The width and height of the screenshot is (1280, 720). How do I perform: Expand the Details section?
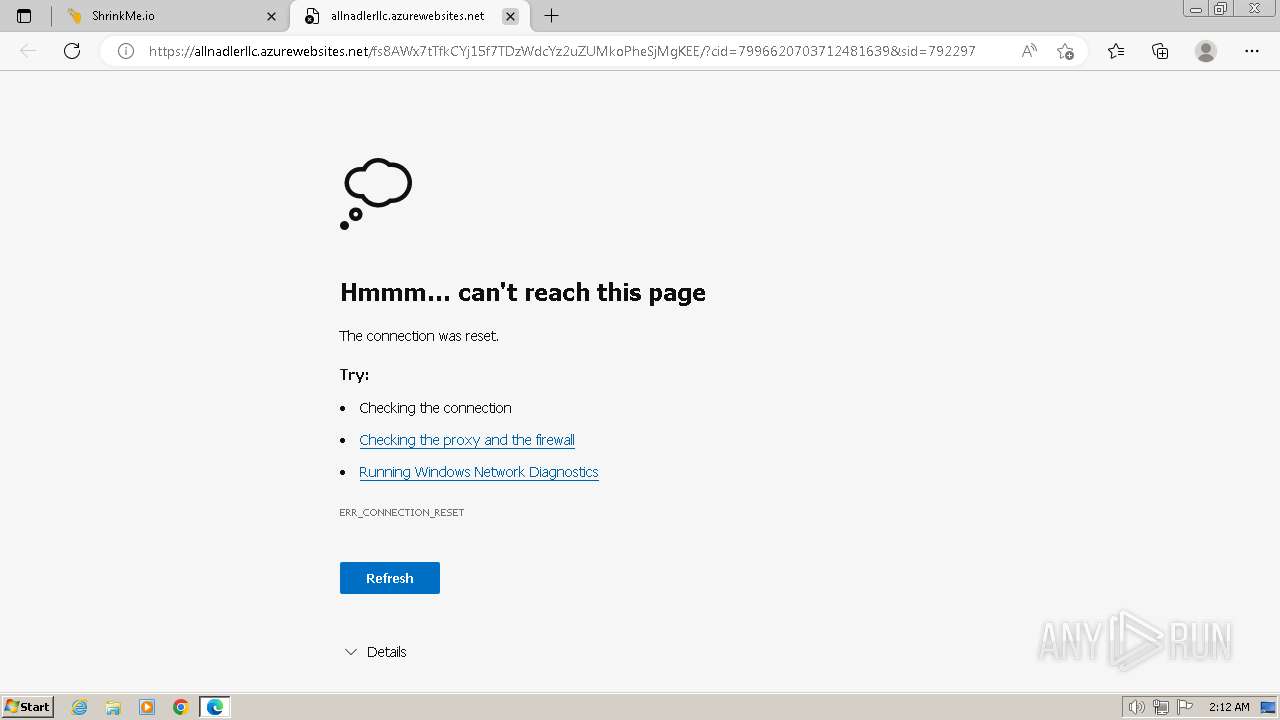376,652
